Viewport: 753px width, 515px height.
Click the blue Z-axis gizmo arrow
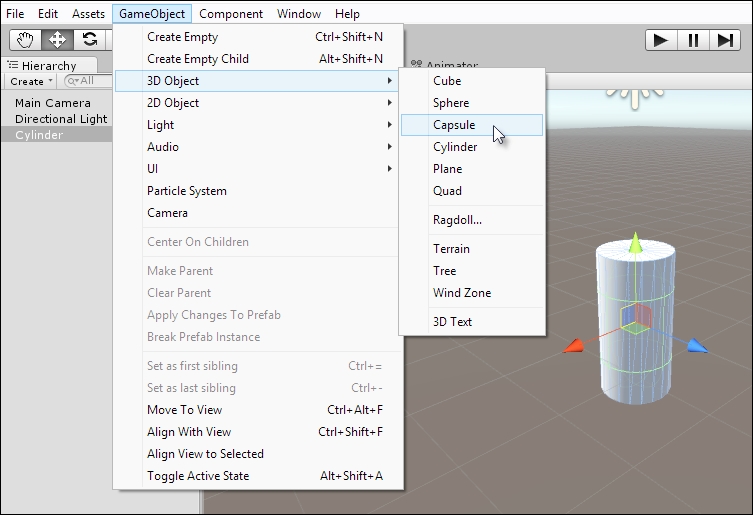[698, 346]
